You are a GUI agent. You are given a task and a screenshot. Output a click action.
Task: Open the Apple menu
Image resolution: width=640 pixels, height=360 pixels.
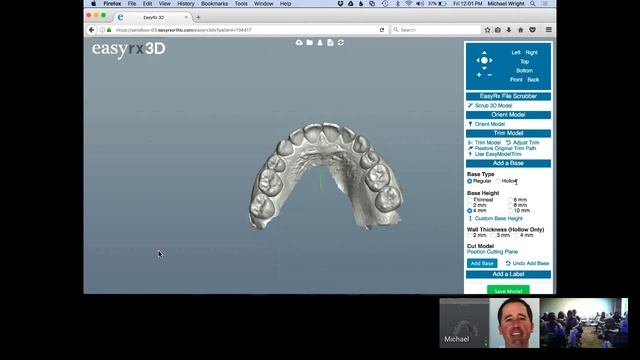coord(93,3)
